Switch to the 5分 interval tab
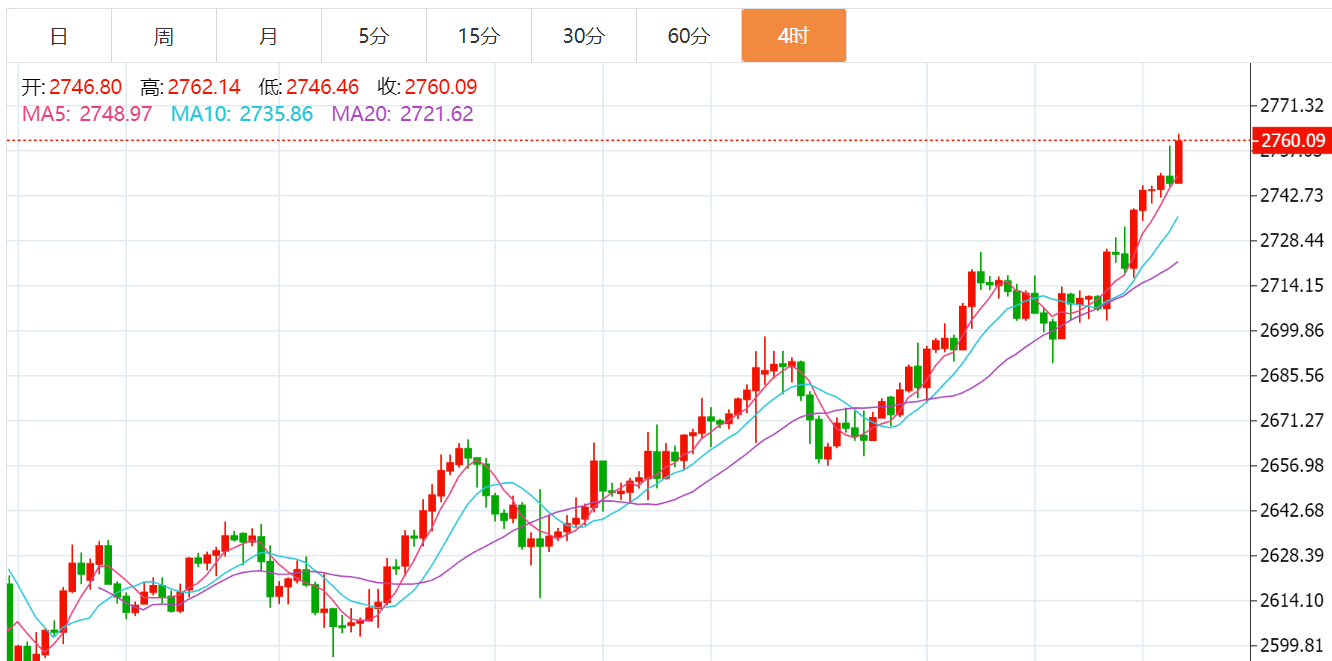1332x661 pixels. point(374,37)
